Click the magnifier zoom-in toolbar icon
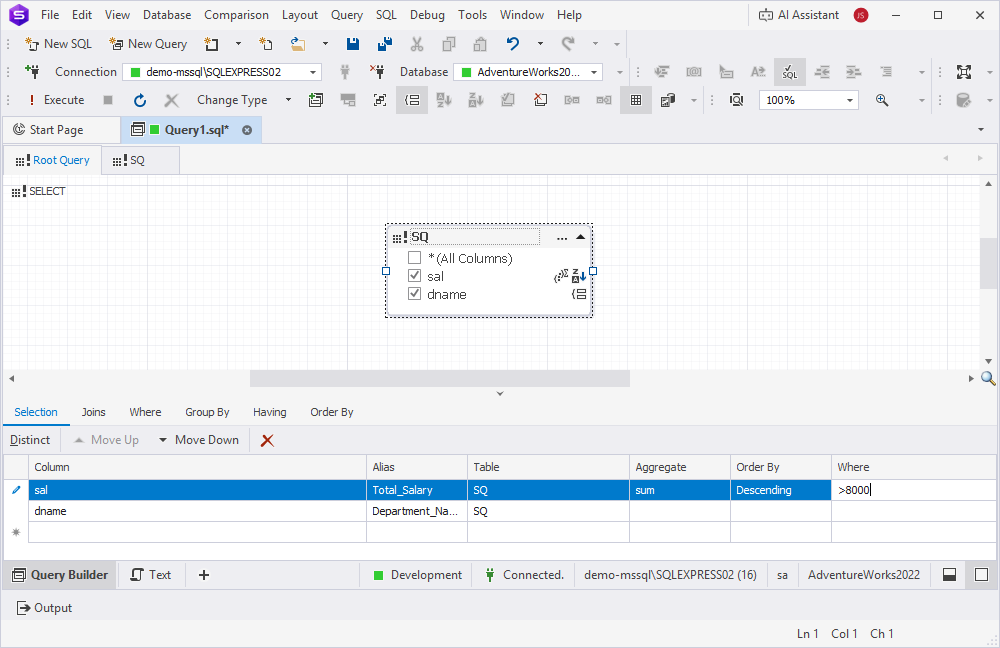The width and height of the screenshot is (1000, 648). coord(882,100)
